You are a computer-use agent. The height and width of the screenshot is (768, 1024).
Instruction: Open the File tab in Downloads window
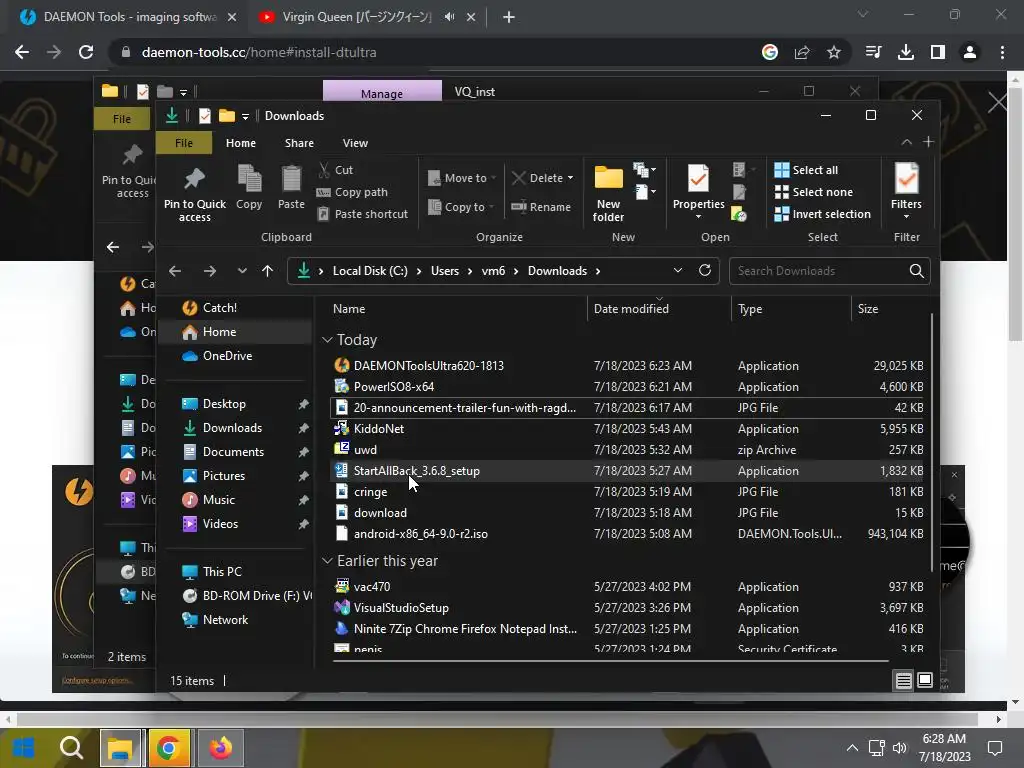184,143
